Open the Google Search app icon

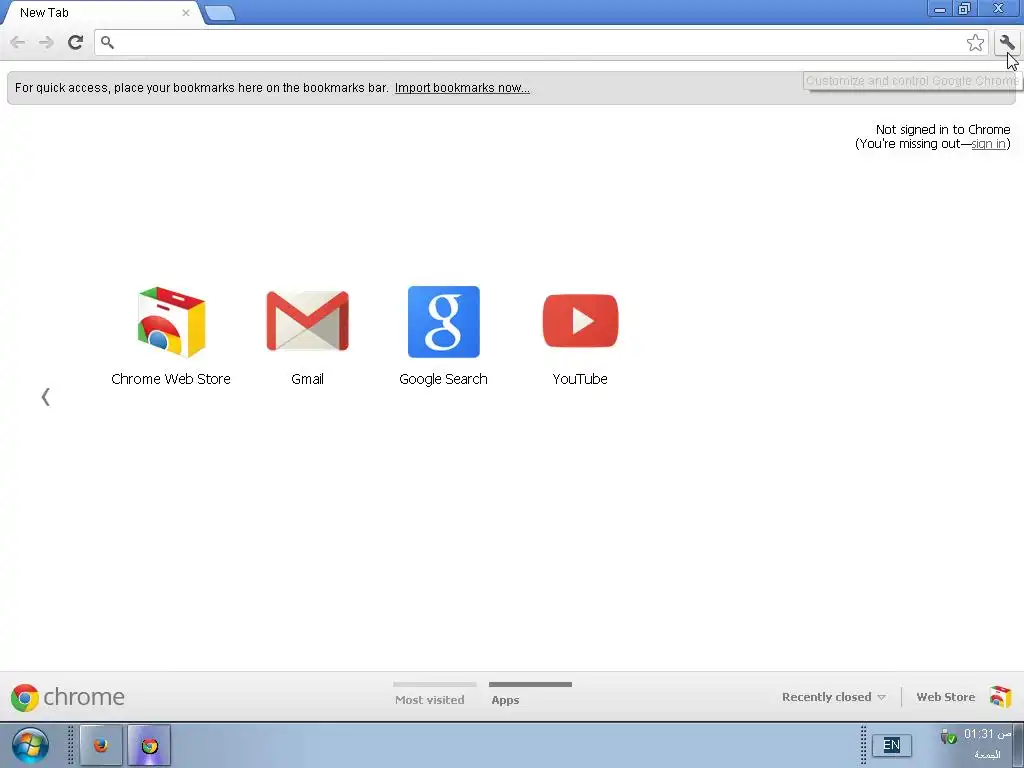point(443,322)
